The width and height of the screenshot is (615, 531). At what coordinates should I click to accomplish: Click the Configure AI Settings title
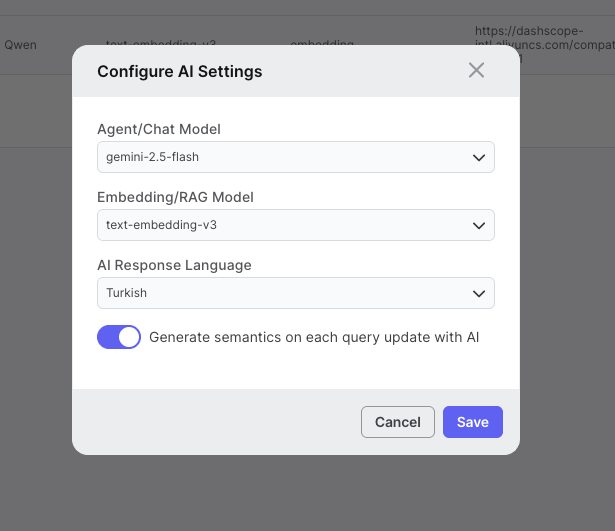[180, 71]
